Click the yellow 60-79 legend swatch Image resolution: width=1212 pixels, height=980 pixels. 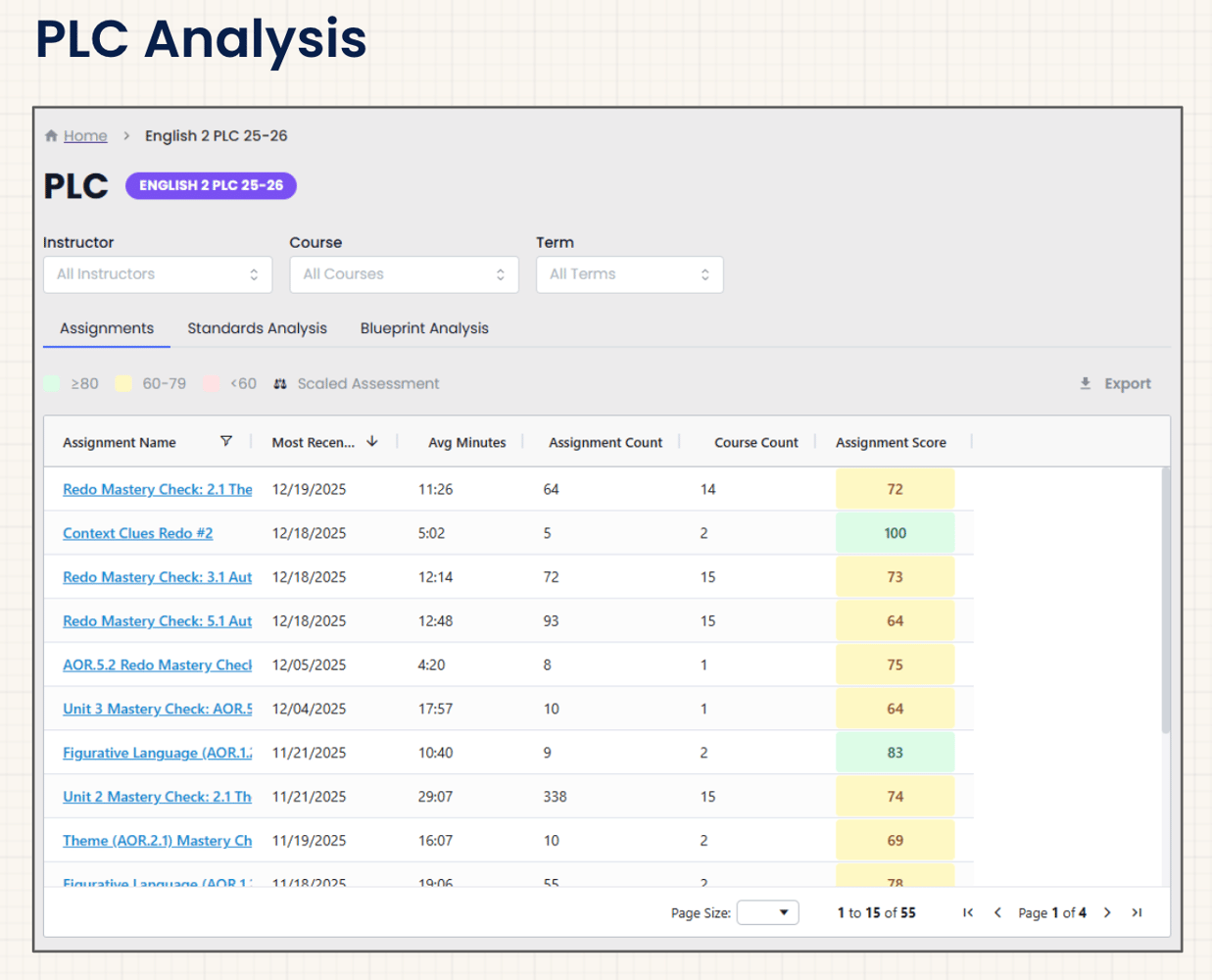coord(123,384)
